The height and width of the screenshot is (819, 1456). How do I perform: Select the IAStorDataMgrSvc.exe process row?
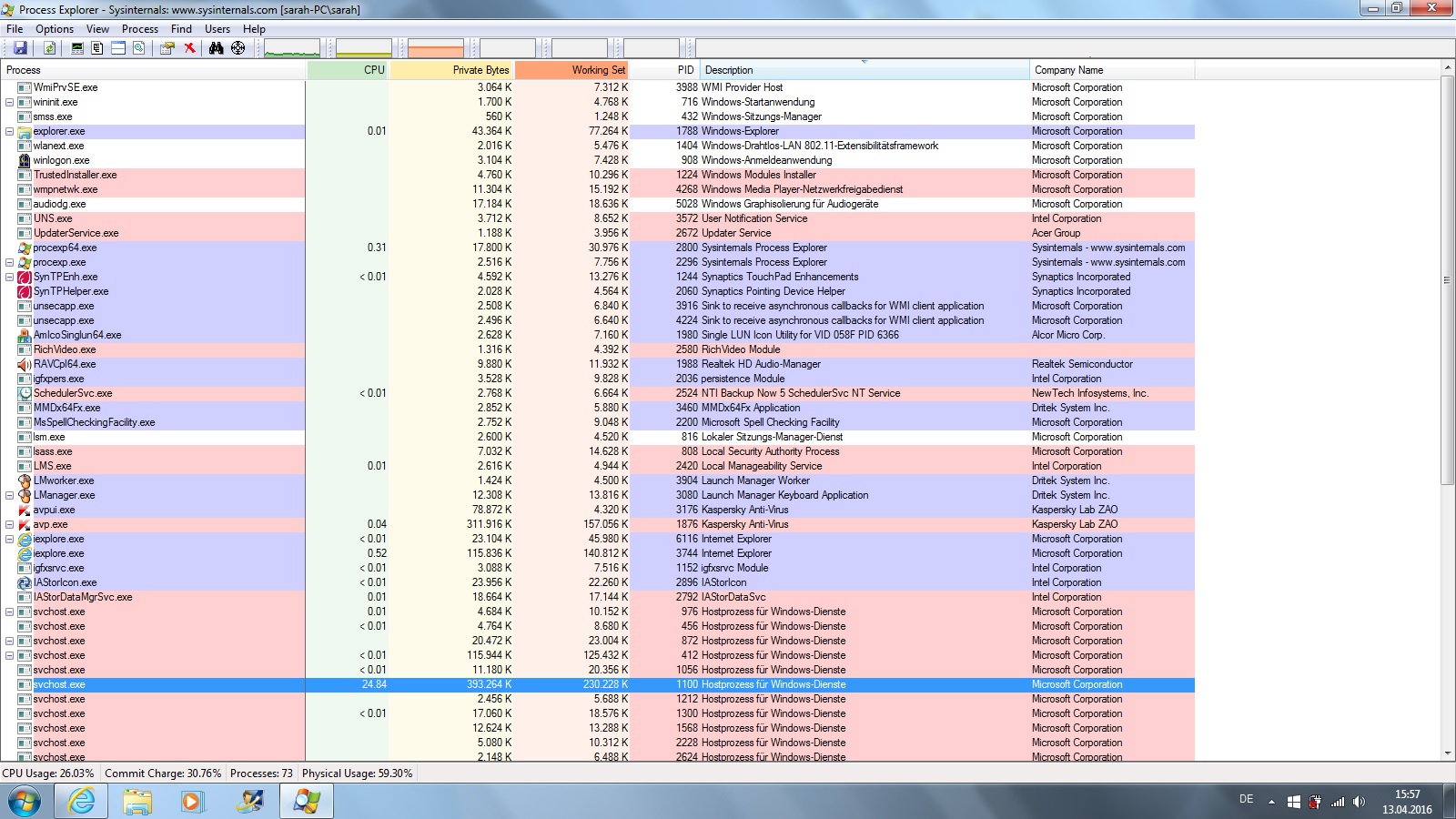click(597, 597)
